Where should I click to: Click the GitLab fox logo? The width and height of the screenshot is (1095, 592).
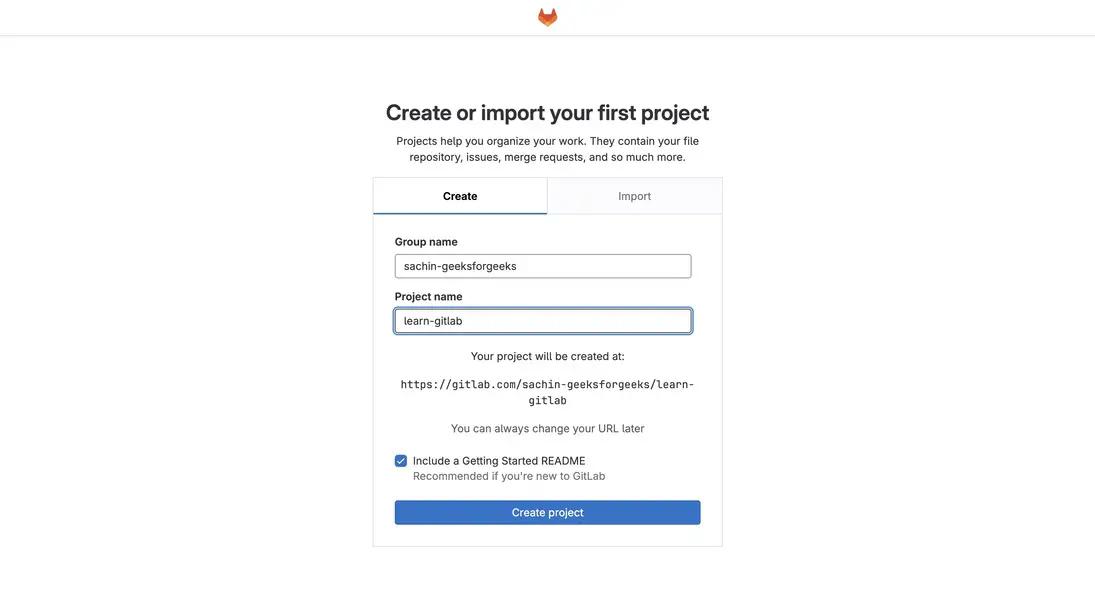click(x=547, y=17)
